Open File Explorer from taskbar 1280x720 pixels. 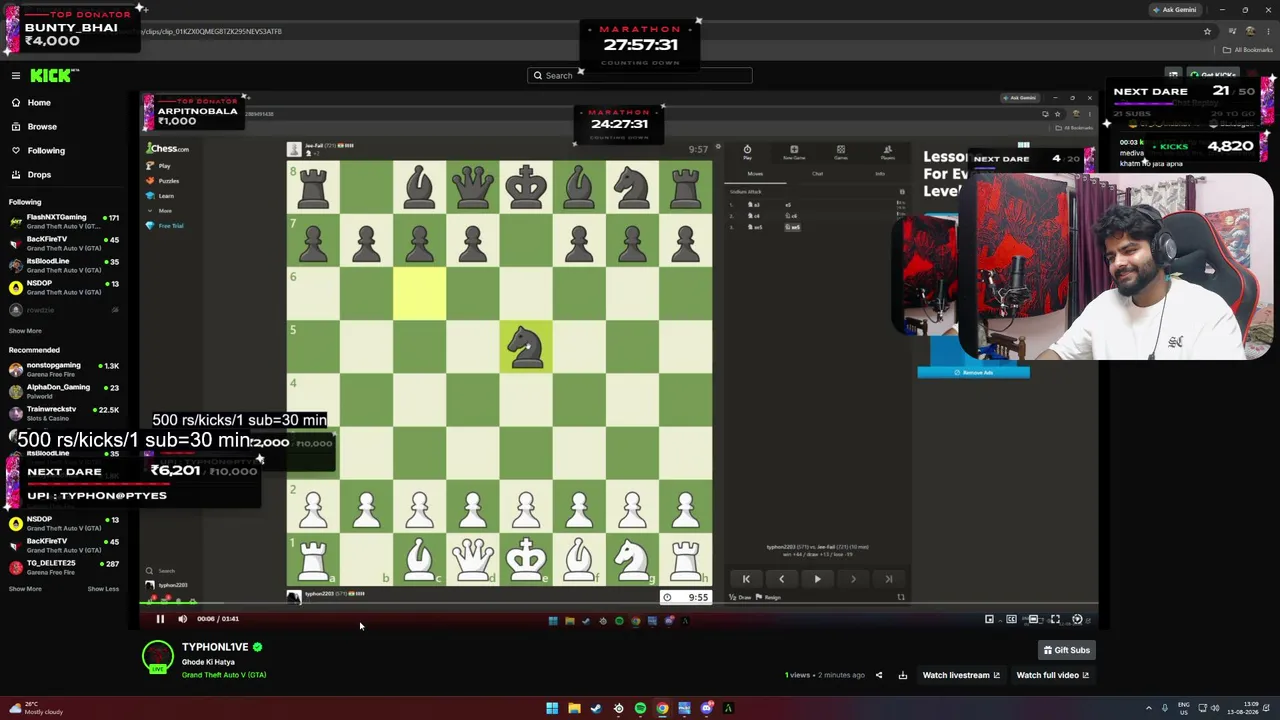574,709
